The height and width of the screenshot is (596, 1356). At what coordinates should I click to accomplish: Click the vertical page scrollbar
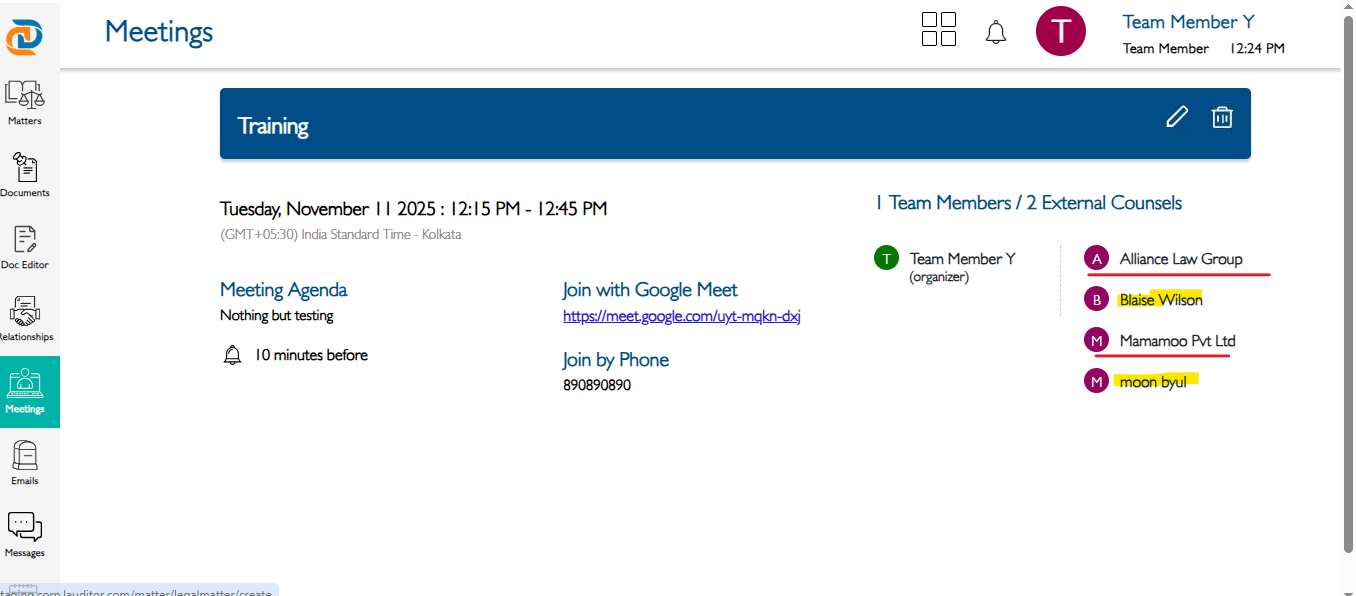(1347, 280)
